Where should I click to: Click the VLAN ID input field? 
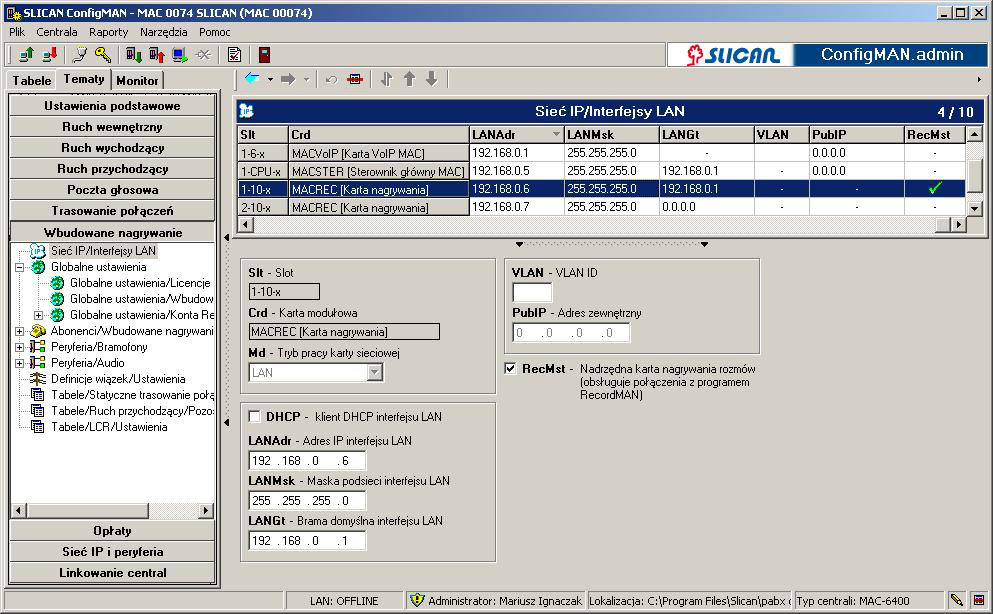tap(532, 292)
